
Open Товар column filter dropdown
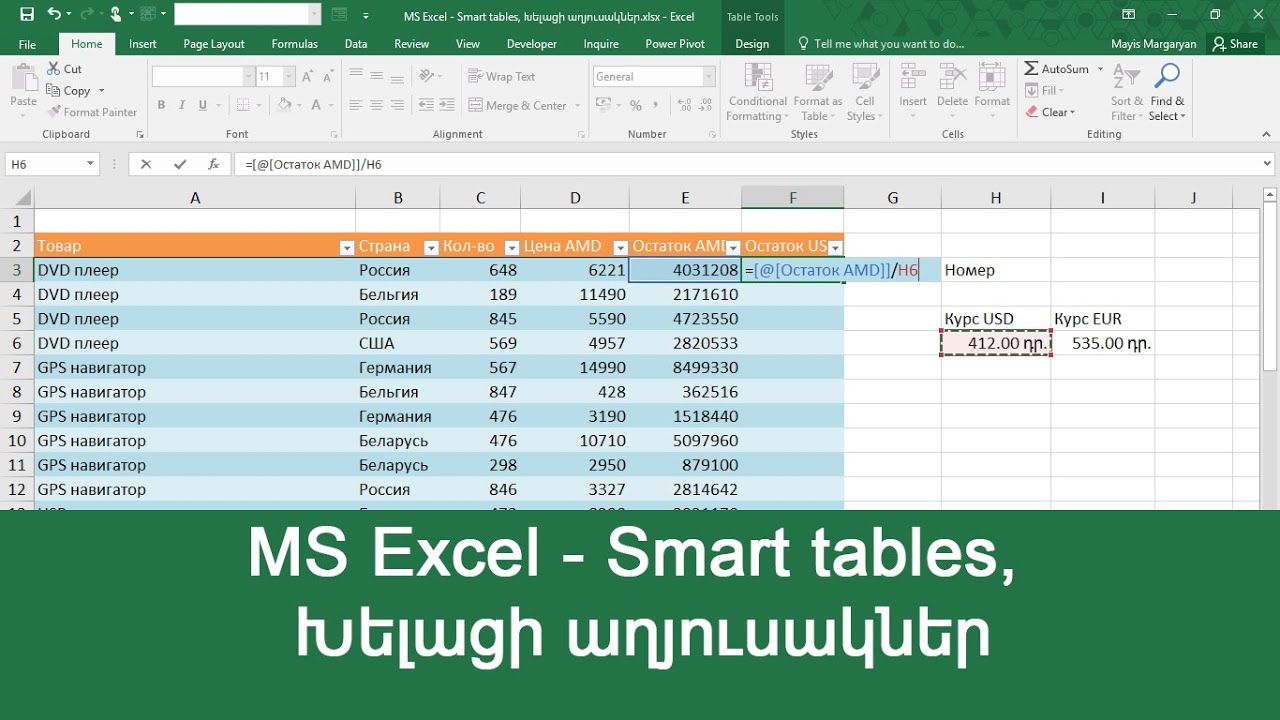347,247
